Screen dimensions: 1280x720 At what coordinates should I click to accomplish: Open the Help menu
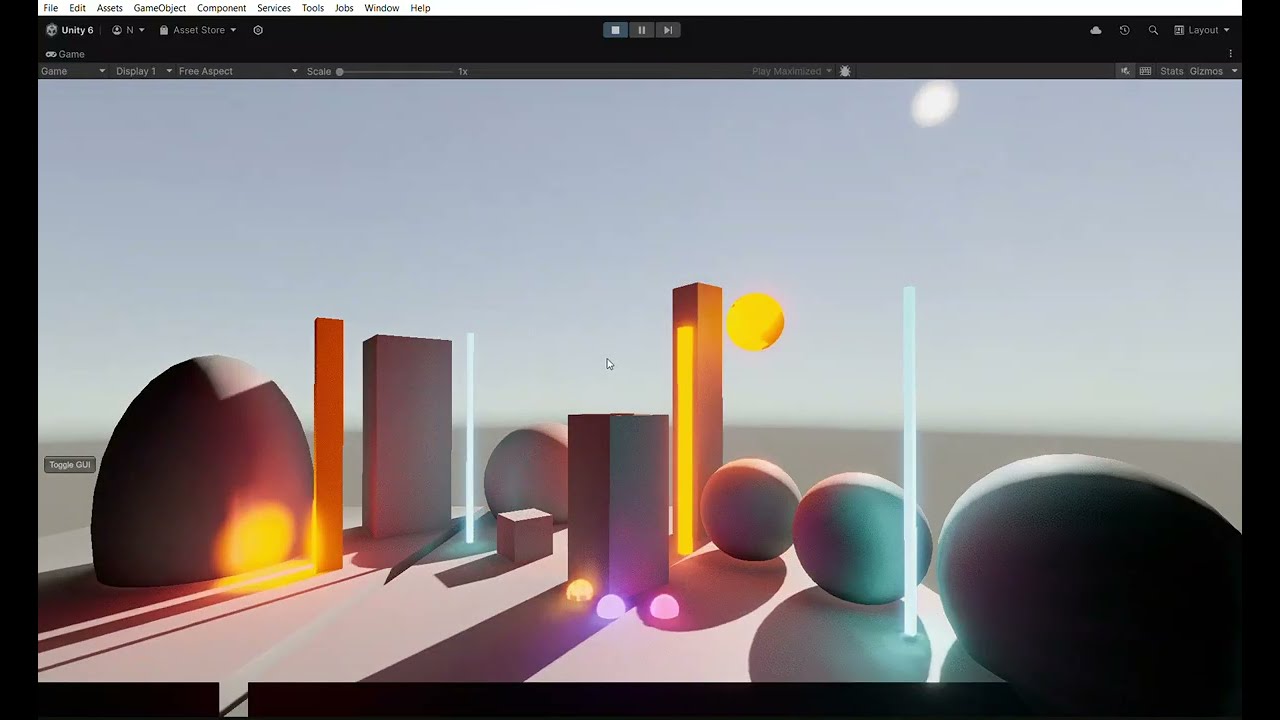(x=420, y=8)
